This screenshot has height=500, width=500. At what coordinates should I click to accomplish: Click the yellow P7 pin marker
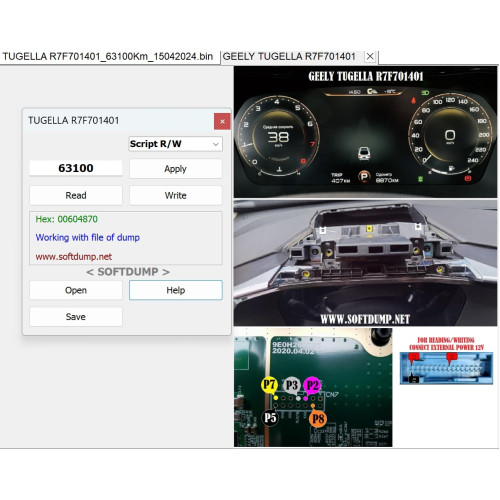point(269,385)
